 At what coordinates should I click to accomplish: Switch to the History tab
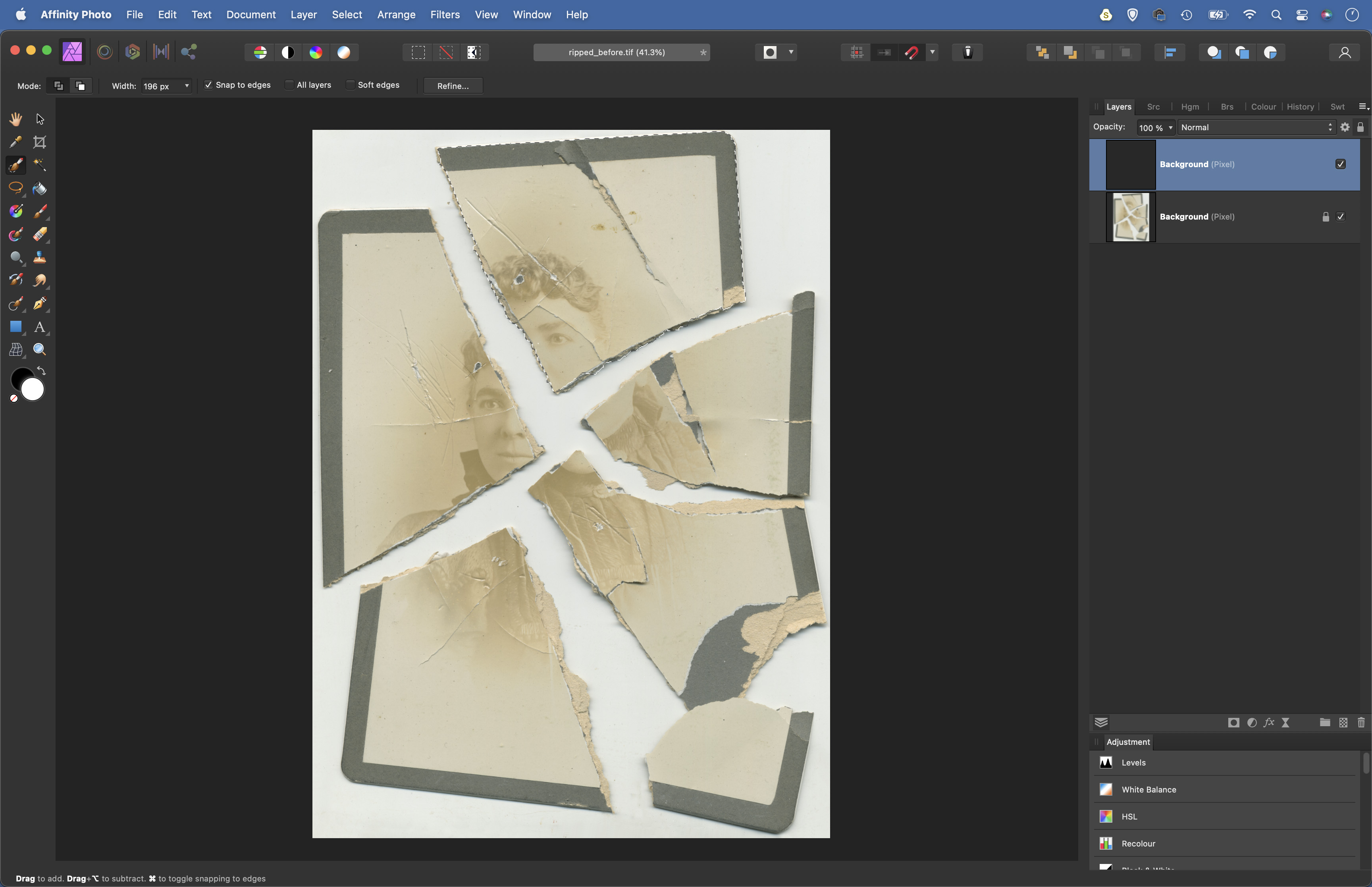click(1300, 106)
